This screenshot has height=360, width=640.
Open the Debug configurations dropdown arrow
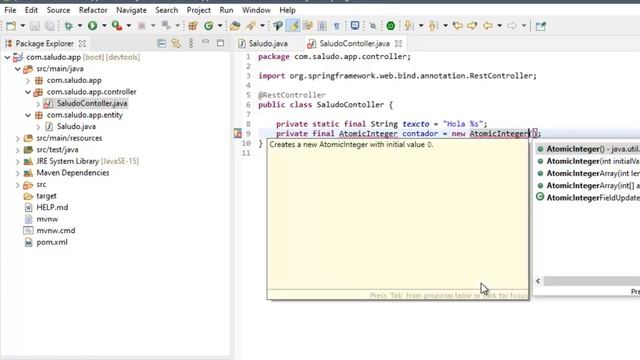pyautogui.click(x=80, y=26)
